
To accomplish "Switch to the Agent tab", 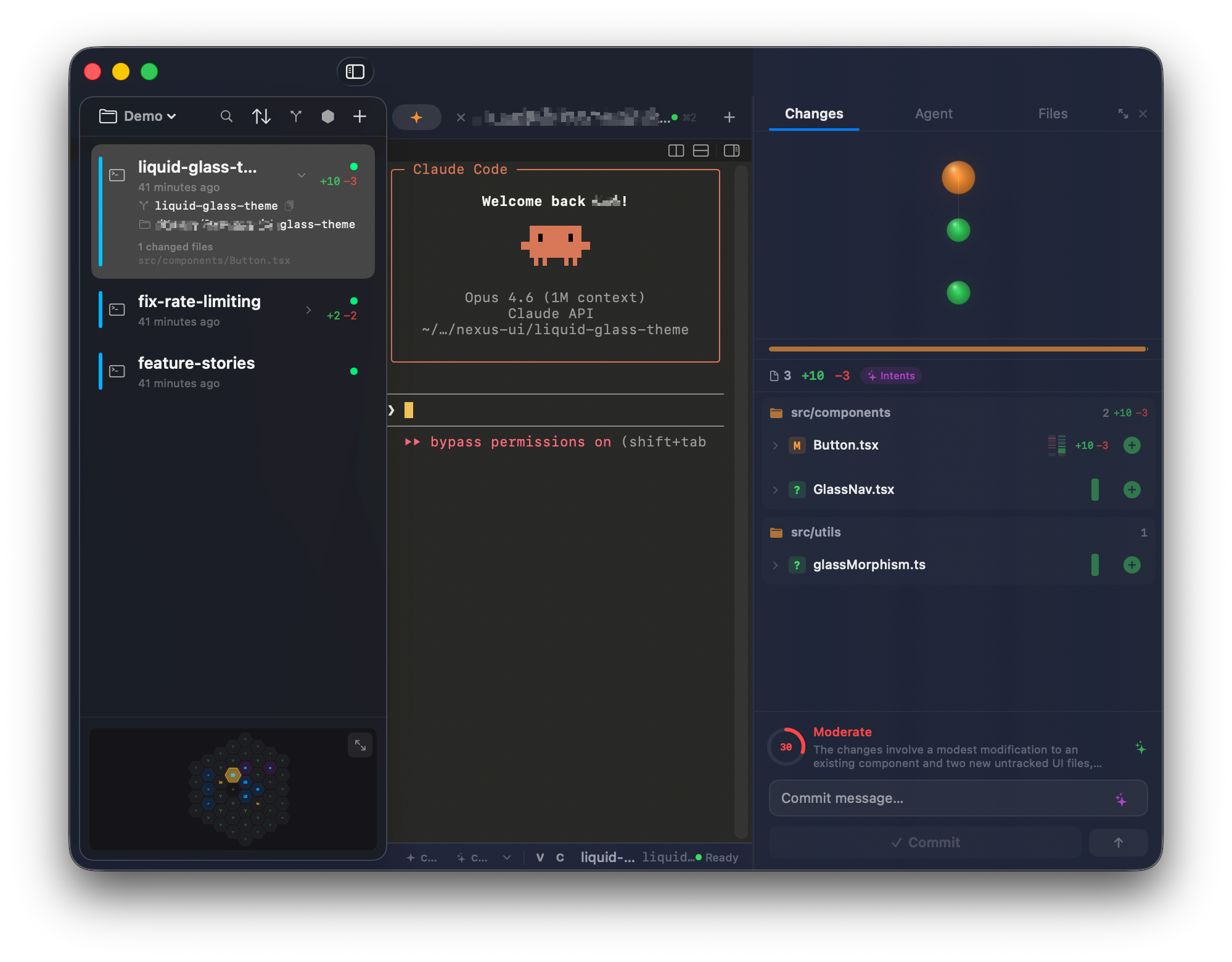I will coord(934,114).
